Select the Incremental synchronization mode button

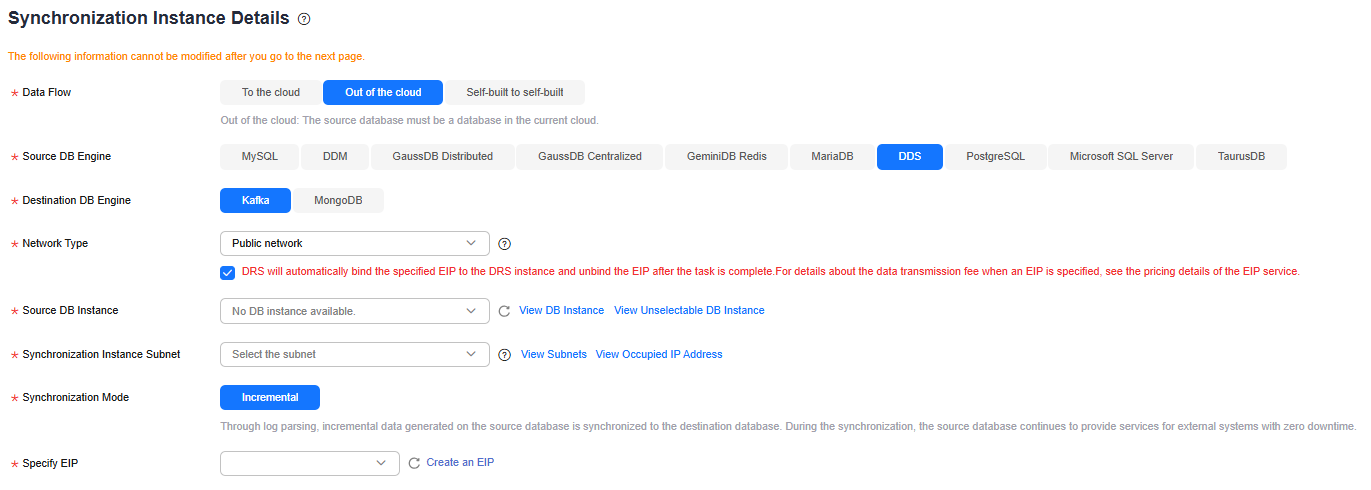coord(270,398)
